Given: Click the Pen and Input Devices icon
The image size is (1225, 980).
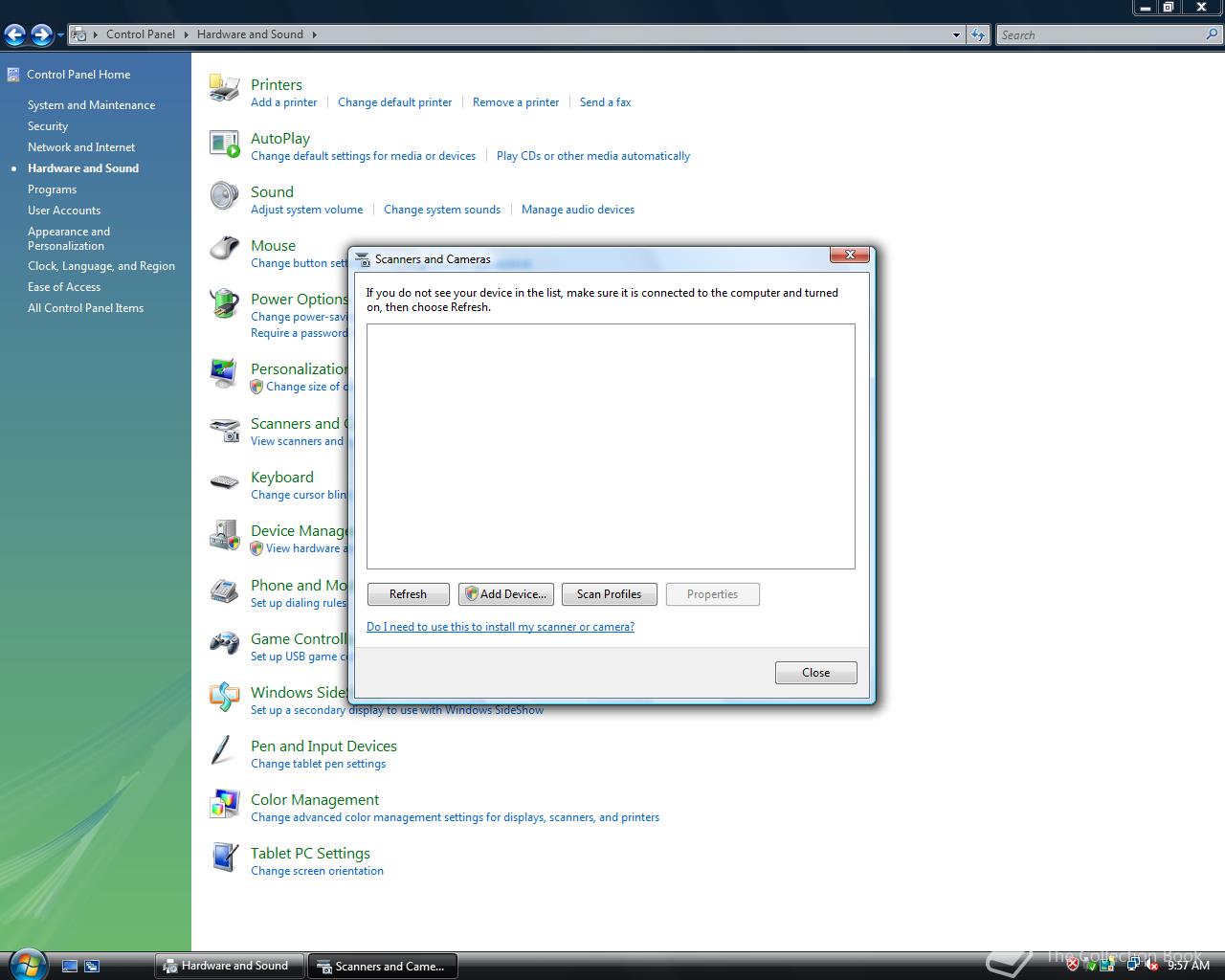Looking at the screenshot, I should pyautogui.click(x=222, y=750).
